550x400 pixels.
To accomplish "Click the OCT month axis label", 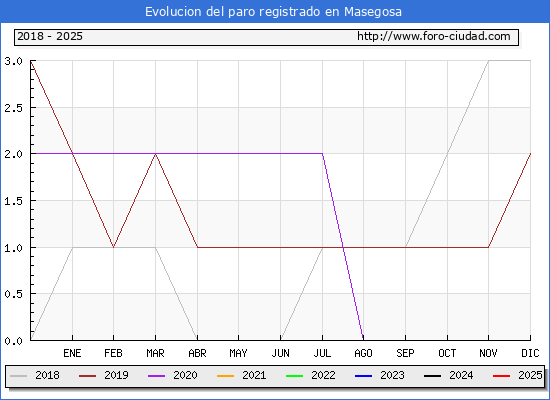I will [447, 353].
